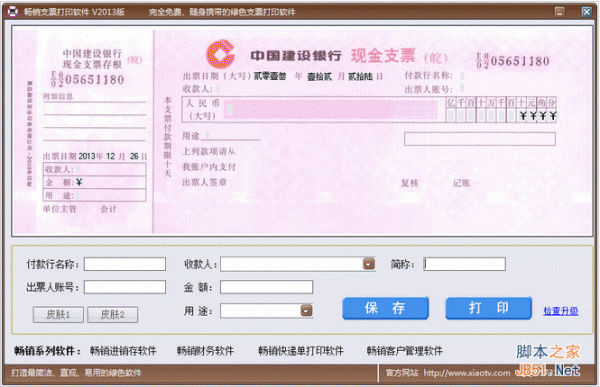
Task: Click the 现金支票 title on the cheque
Action: tap(383, 56)
